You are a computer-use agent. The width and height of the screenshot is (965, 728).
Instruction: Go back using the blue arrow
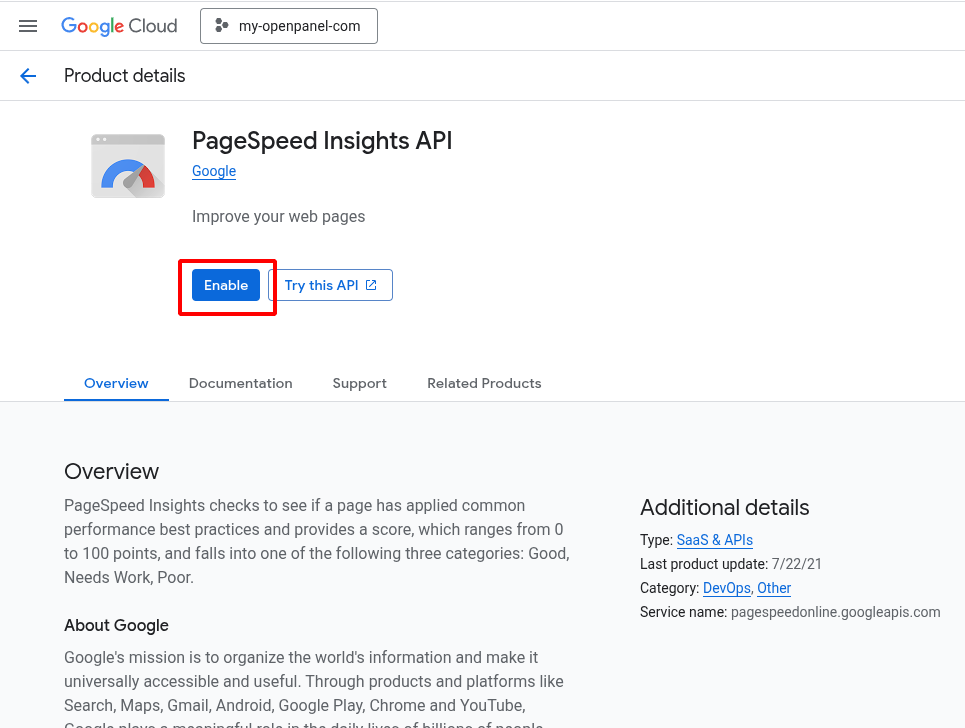(28, 76)
